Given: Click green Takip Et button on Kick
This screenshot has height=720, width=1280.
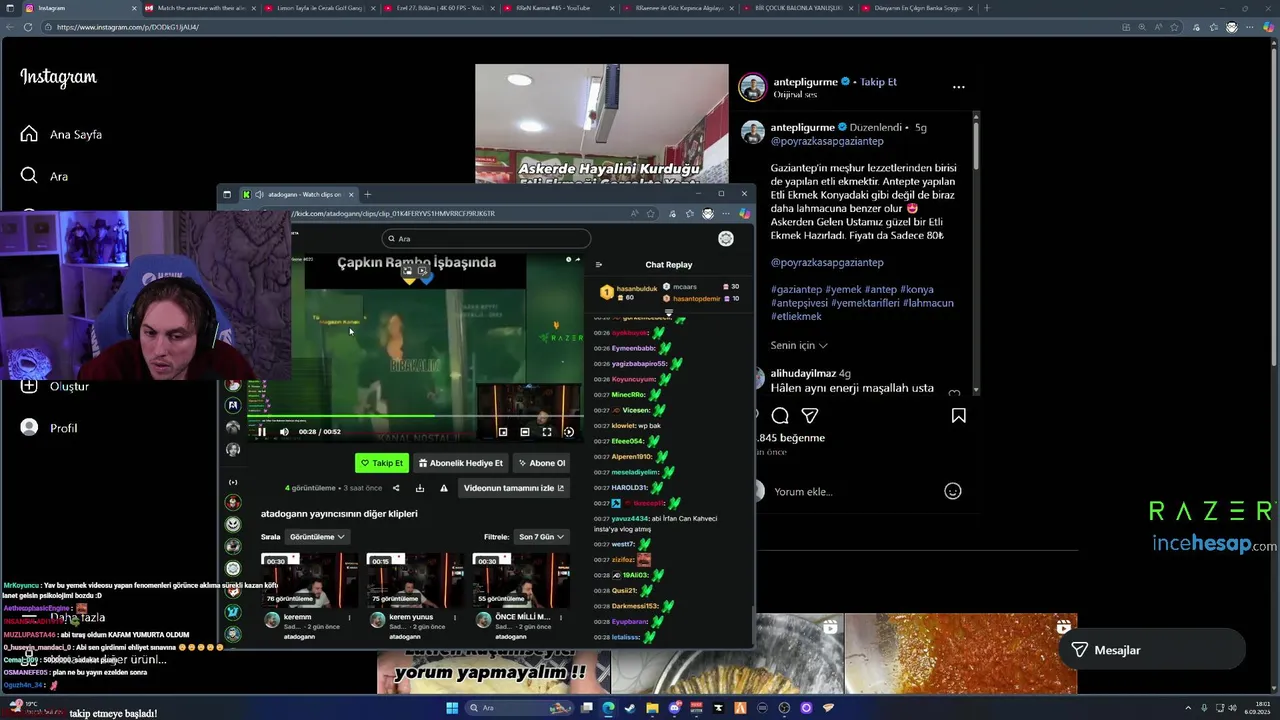Looking at the screenshot, I should click(382, 463).
